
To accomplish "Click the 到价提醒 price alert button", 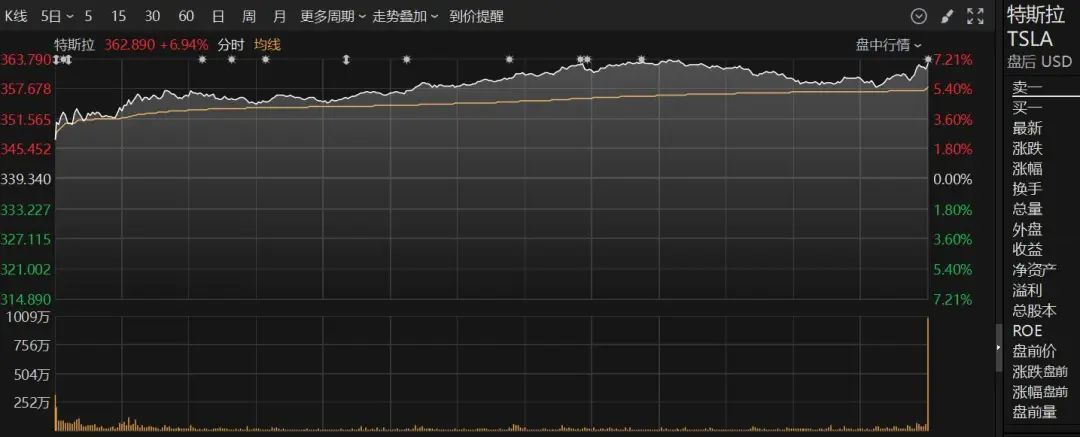I will (477, 17).
